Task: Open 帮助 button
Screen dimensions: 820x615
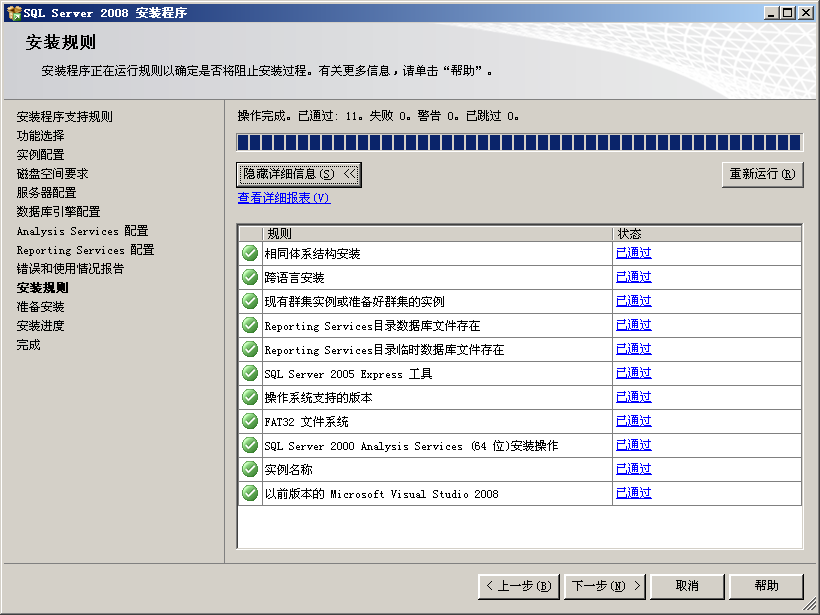Action: tap(766, 586)
